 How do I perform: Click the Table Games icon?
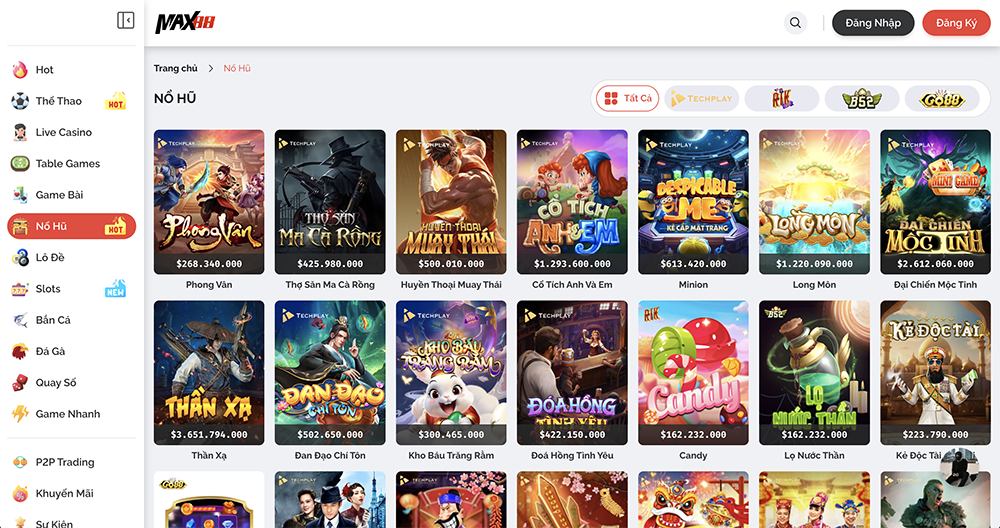[x=20, y=163]
